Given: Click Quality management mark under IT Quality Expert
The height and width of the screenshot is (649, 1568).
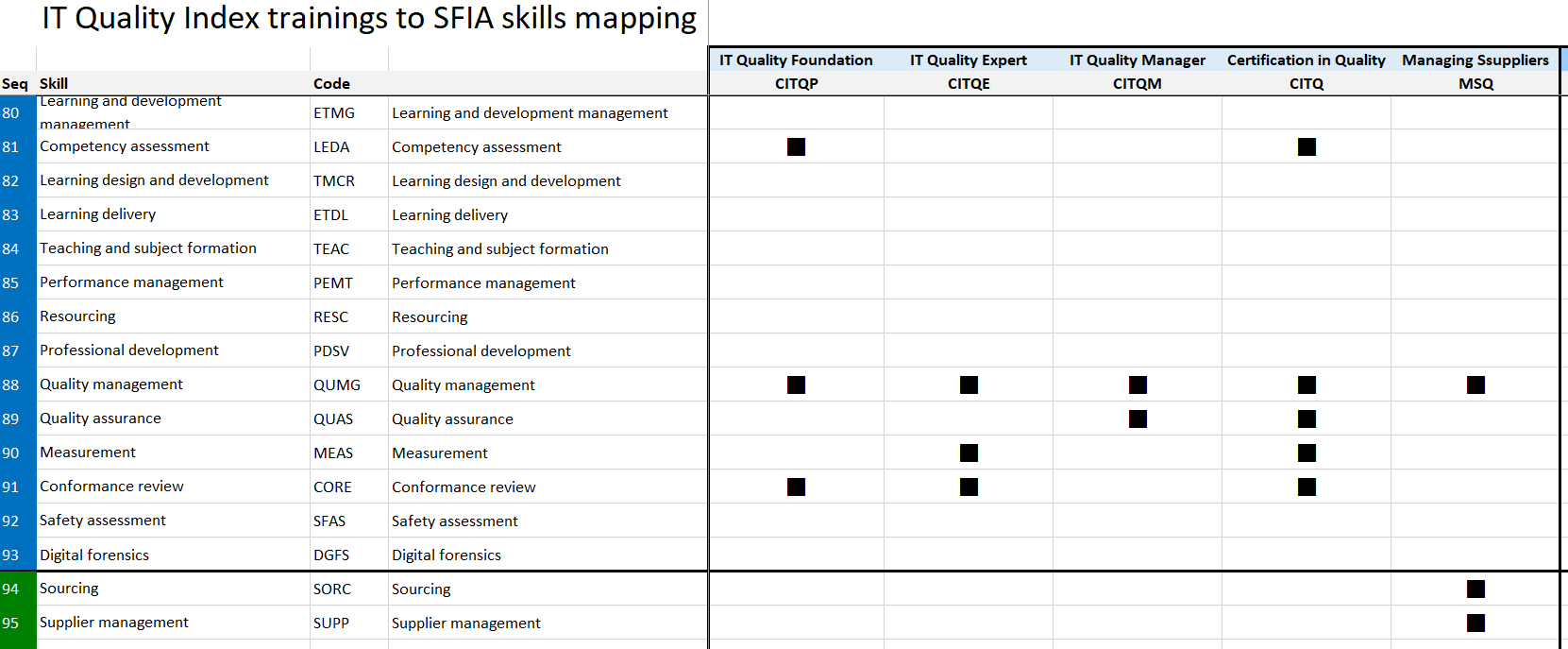Looking at the screenshot, I should click(969, 384).
